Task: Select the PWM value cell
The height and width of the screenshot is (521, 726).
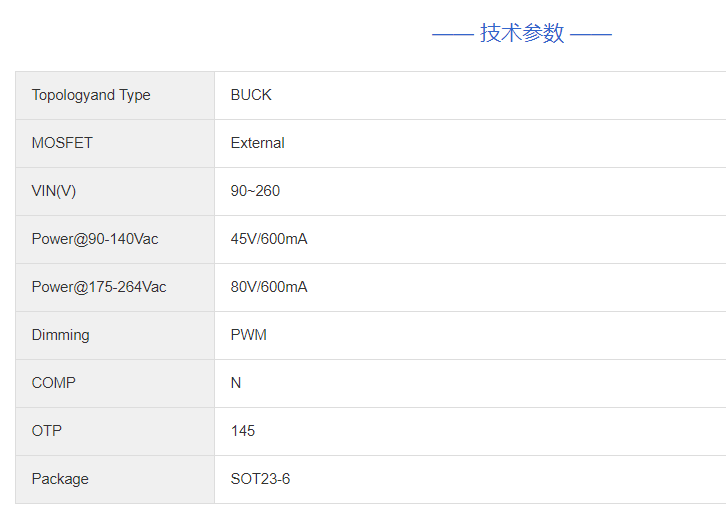Action: 249,335
